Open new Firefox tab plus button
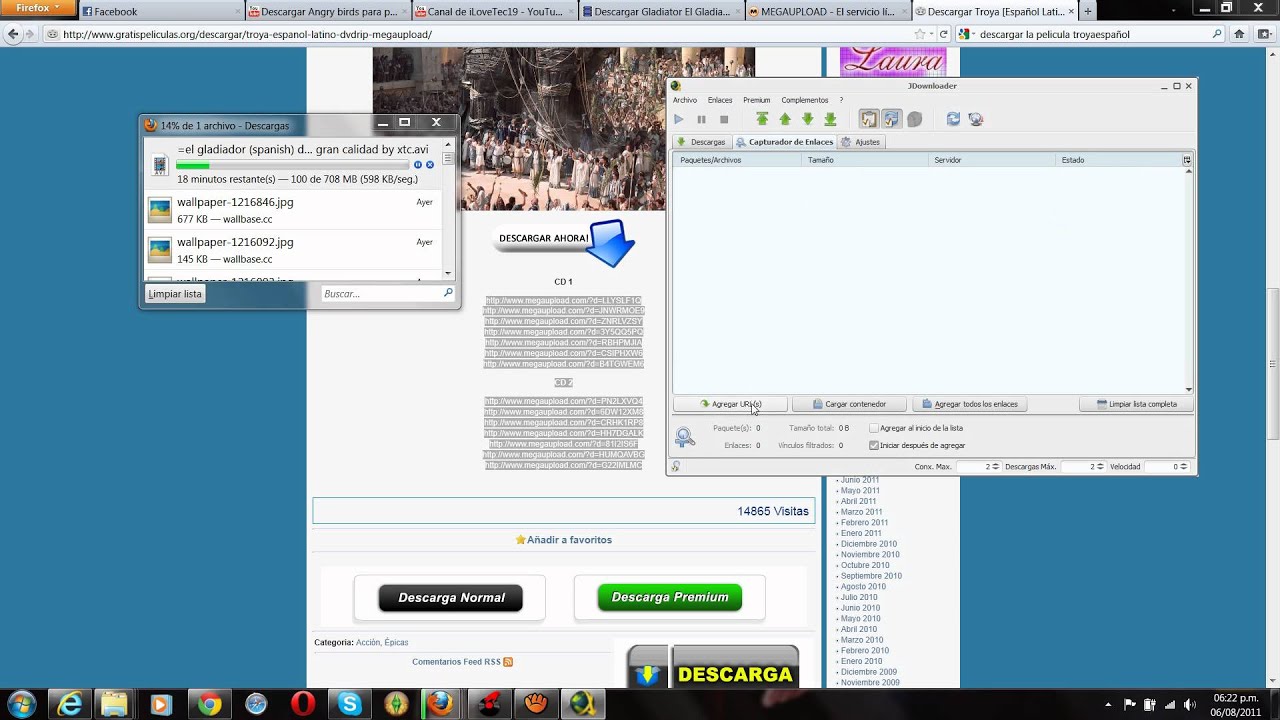 click(x=1088, y=12)
